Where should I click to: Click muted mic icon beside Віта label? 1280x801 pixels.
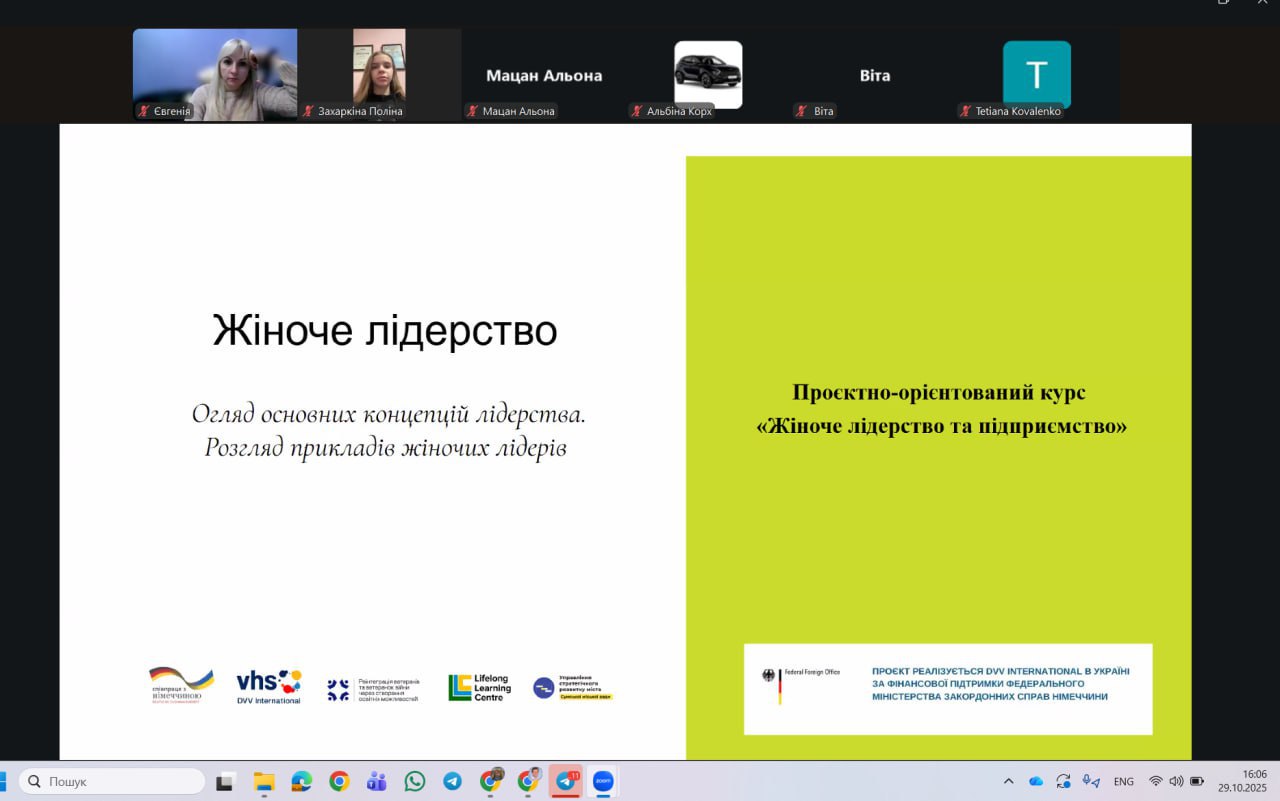(802, 111)
